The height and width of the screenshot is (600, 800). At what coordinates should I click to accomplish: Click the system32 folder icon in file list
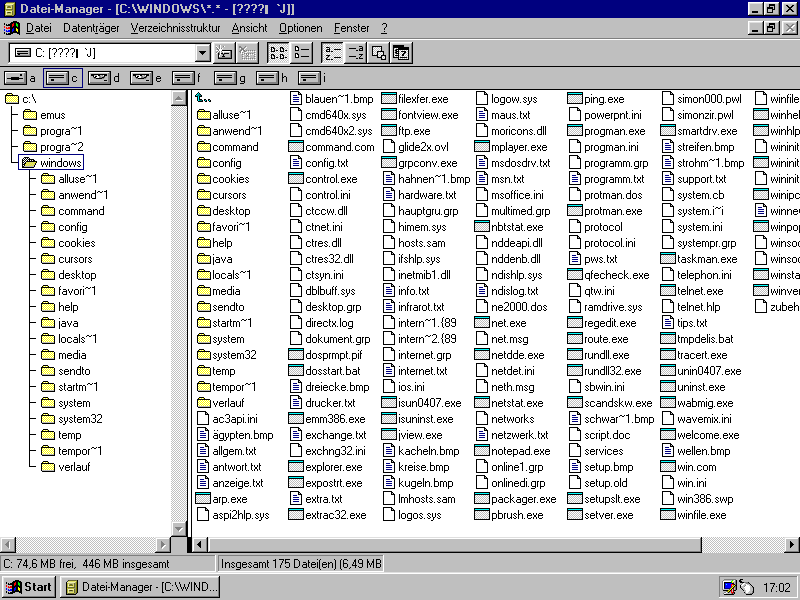204,355
